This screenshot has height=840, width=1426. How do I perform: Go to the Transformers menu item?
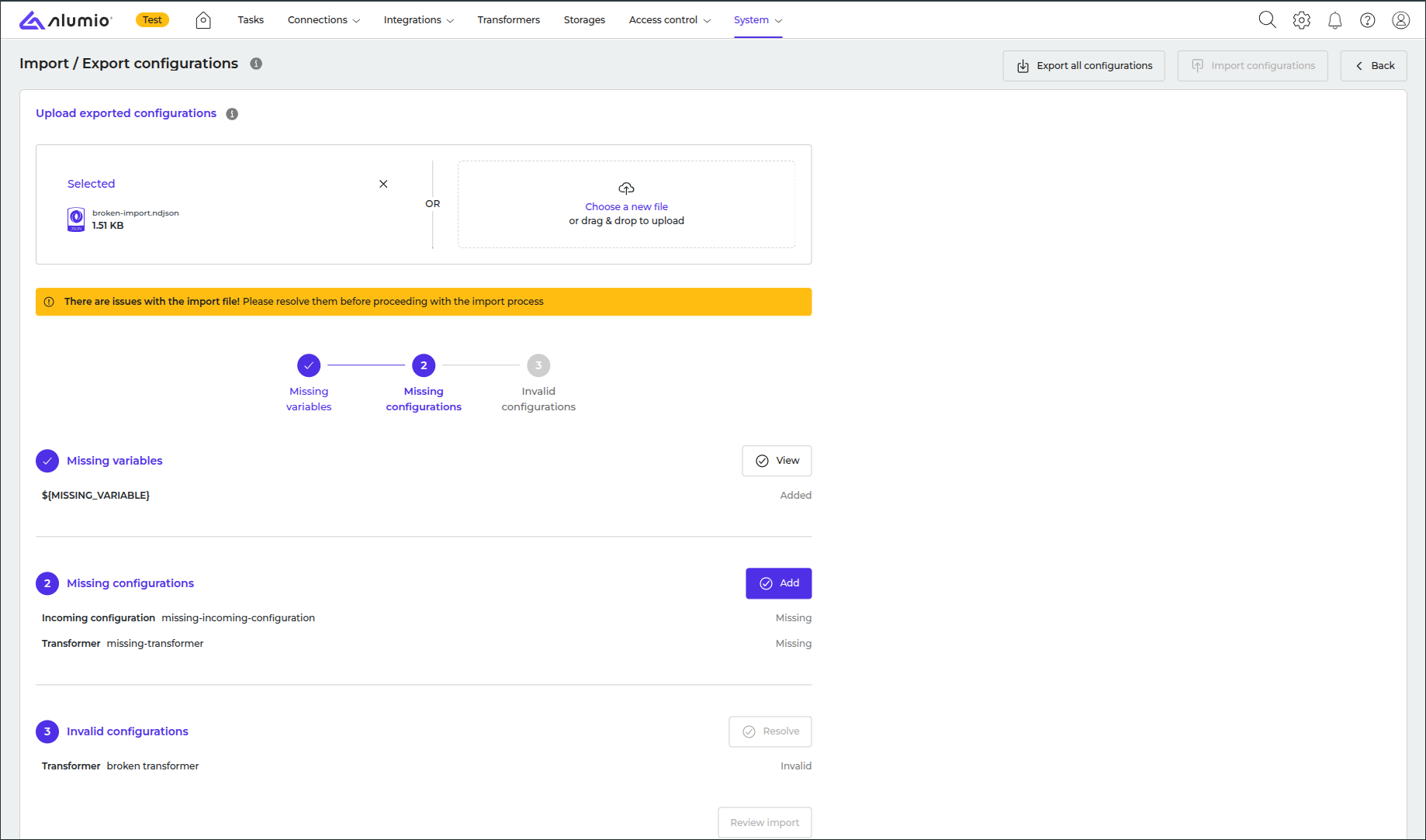tap(508, 20)
